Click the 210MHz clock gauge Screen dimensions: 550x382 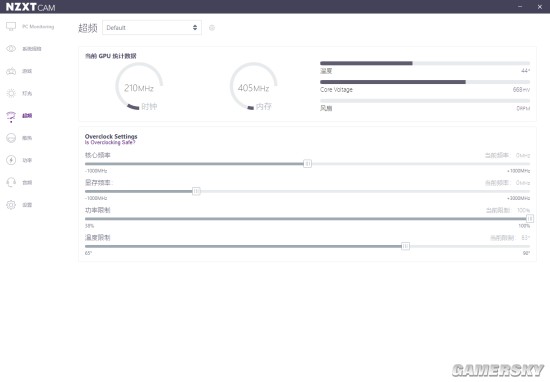click(139, 87)
